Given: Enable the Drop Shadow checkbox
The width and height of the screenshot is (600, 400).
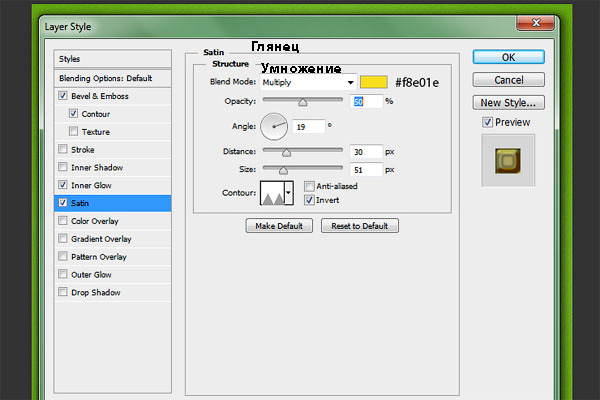Looking at the screenshot, I should pos(63,292).
